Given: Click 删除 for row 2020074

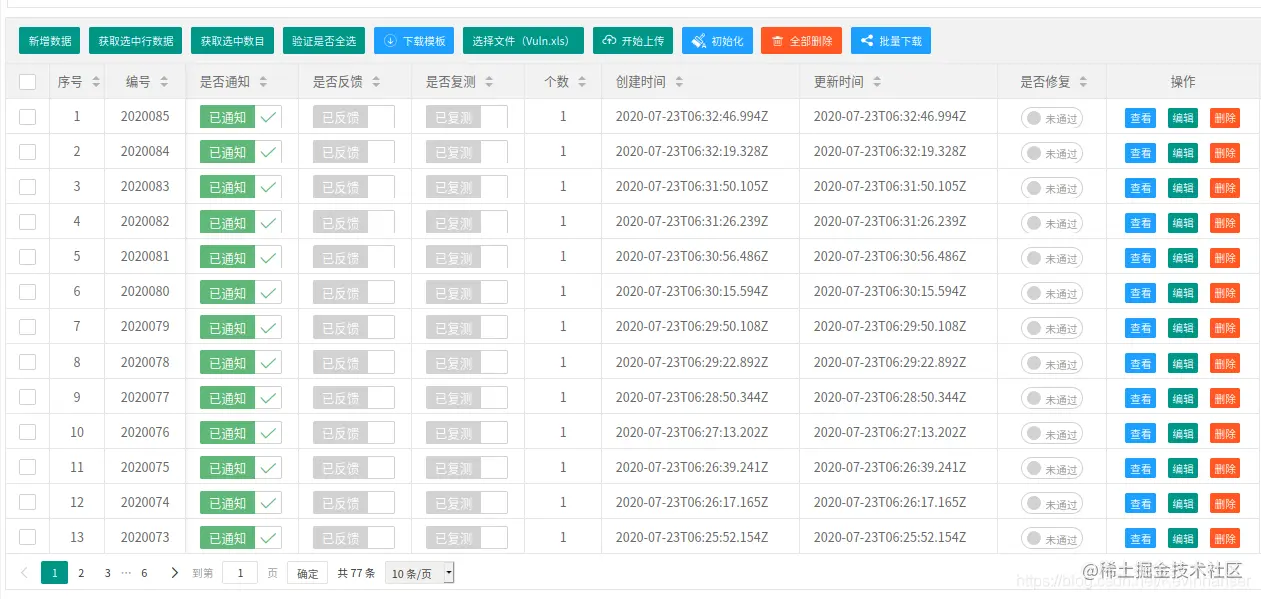Looking at the screenshot, I should (x=1225, y=503).
